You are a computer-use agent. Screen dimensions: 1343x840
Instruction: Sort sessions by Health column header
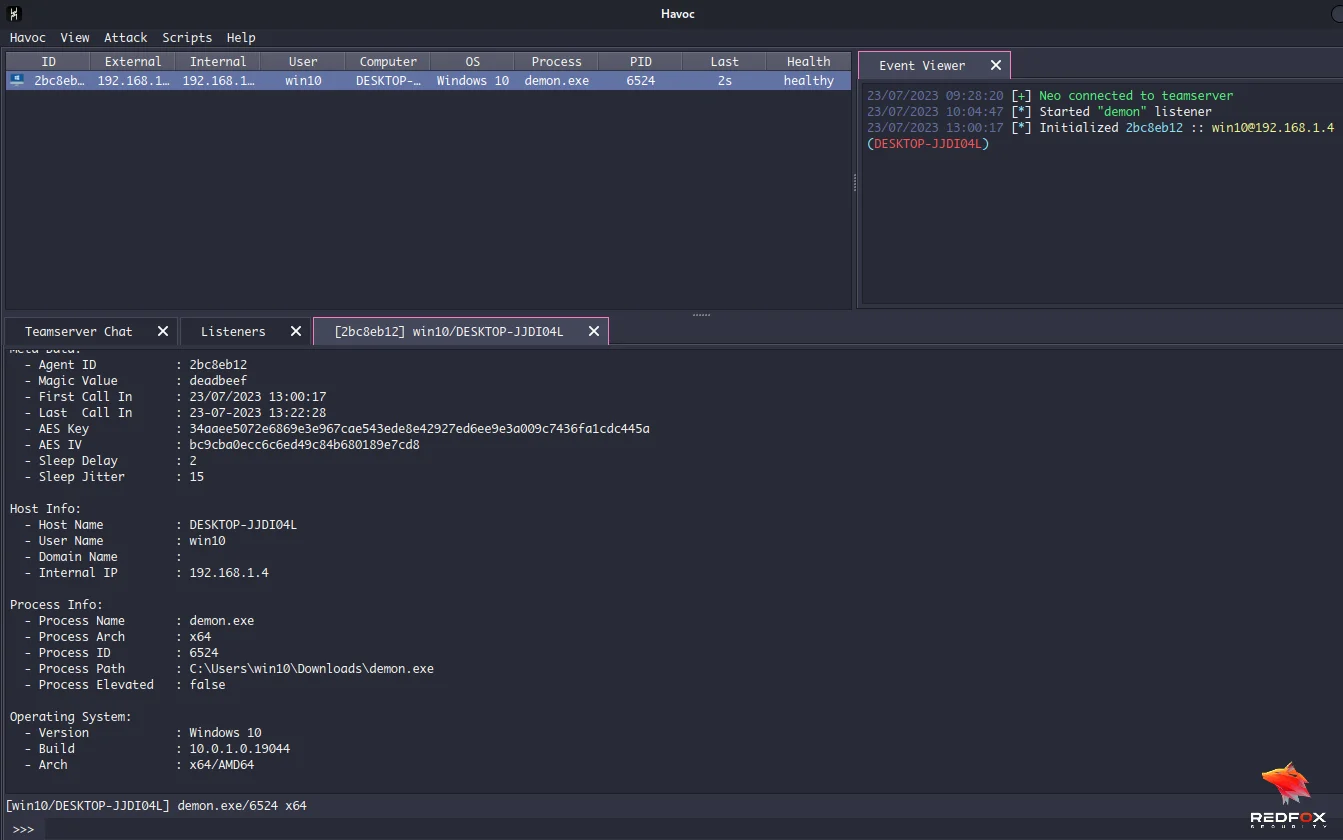pos(809,61)
